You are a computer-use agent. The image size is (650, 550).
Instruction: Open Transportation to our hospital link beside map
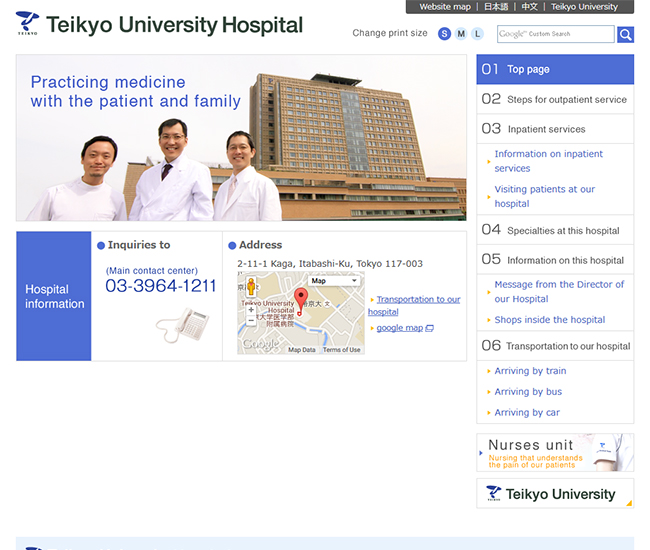(414, 305)
